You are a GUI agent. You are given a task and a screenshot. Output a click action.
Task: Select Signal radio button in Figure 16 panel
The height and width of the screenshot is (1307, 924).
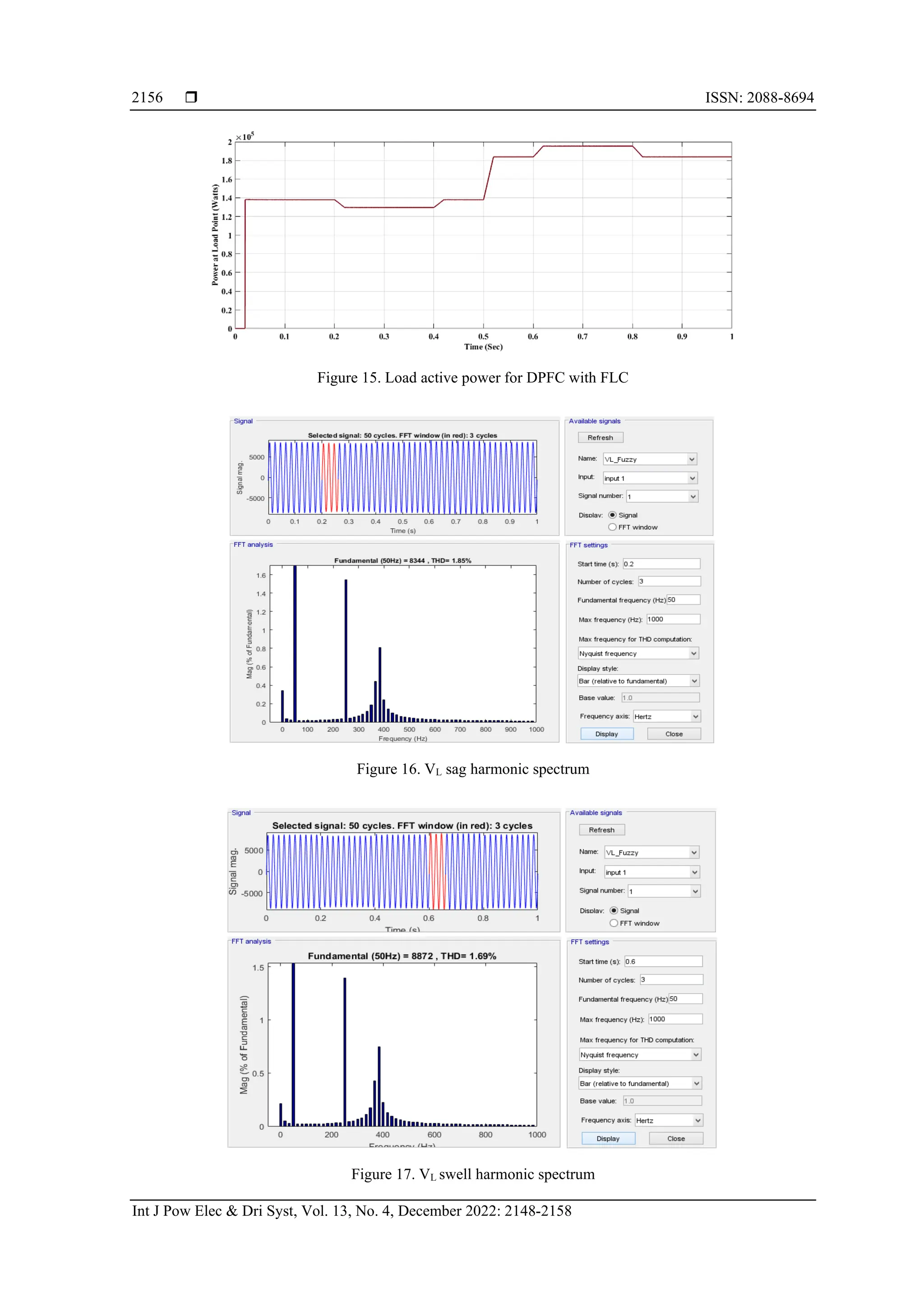pyautogui.click(x=613, y=515)
